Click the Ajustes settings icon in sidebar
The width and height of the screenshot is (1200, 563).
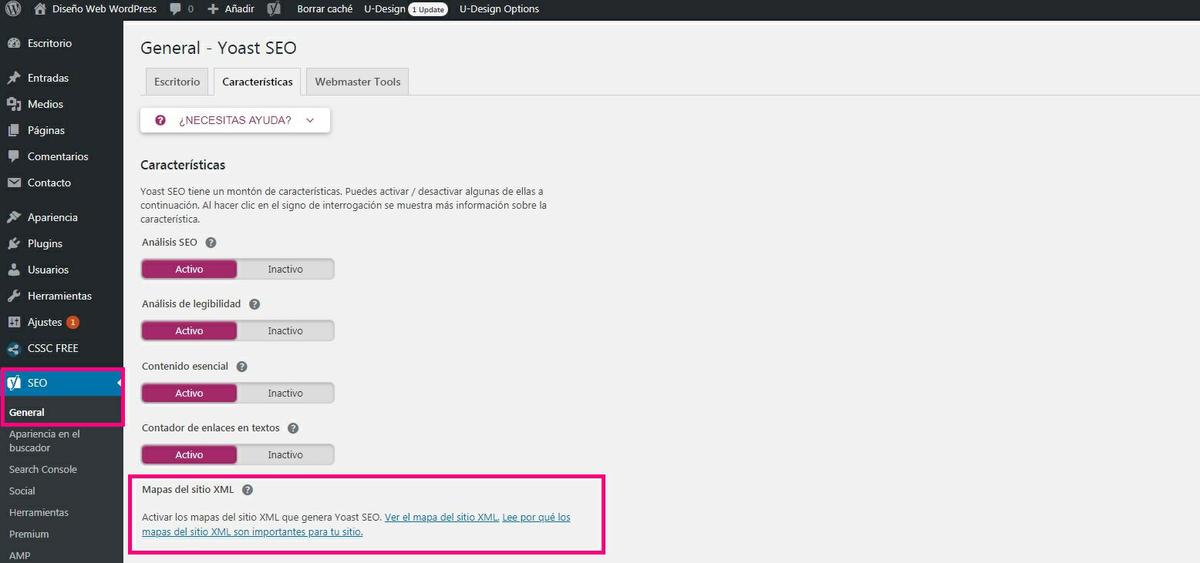click(x=14, y=322)
